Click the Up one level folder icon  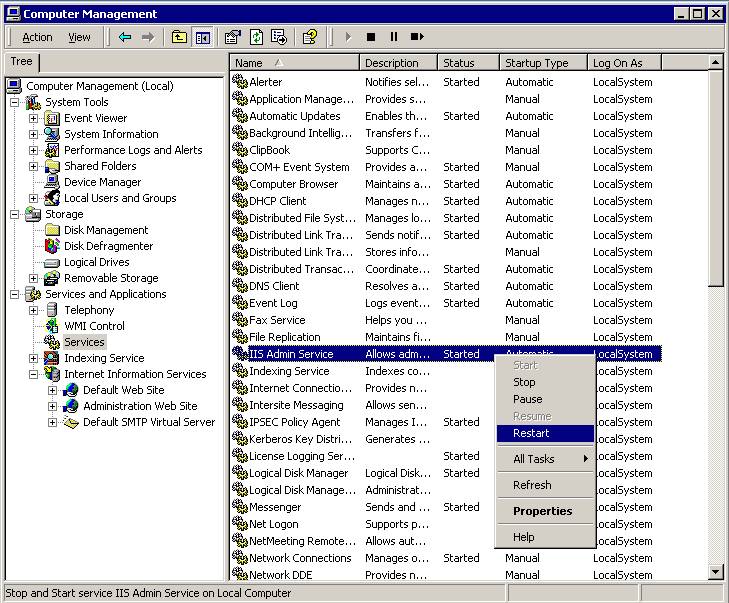pyautogui.click(x=179, y=37)
